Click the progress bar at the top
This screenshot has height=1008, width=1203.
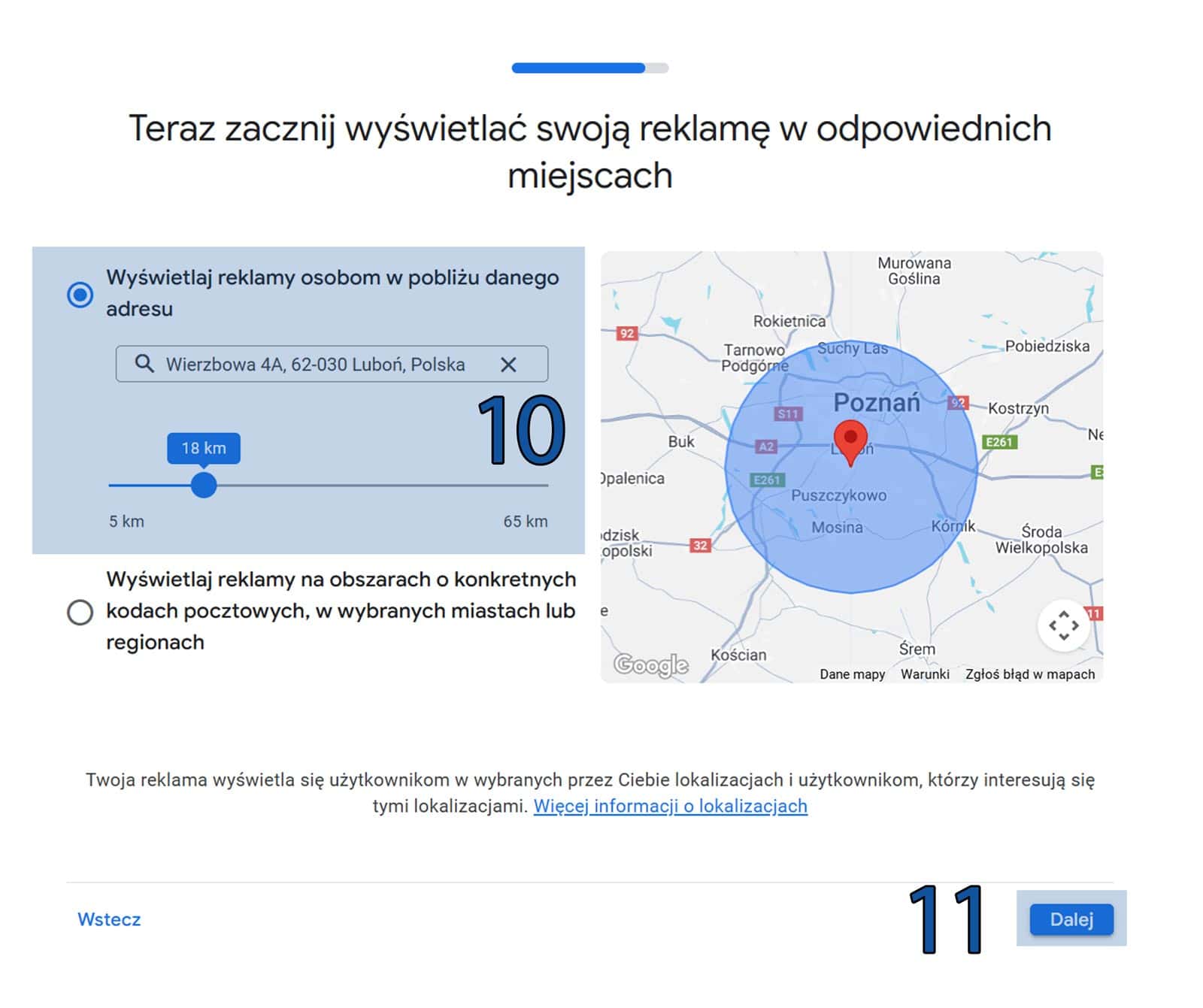(589, 68)
